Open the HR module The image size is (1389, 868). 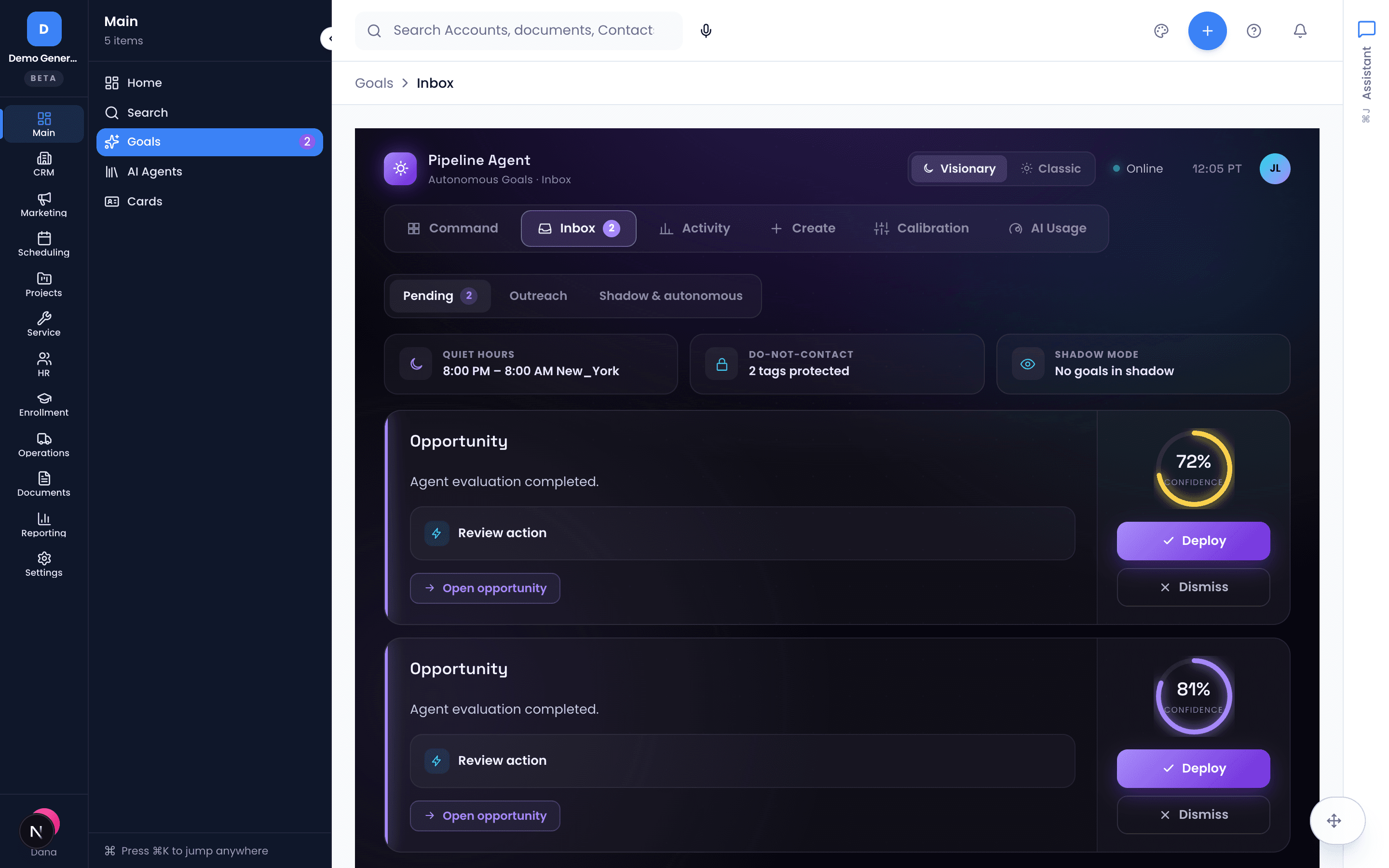coord(43,365)
